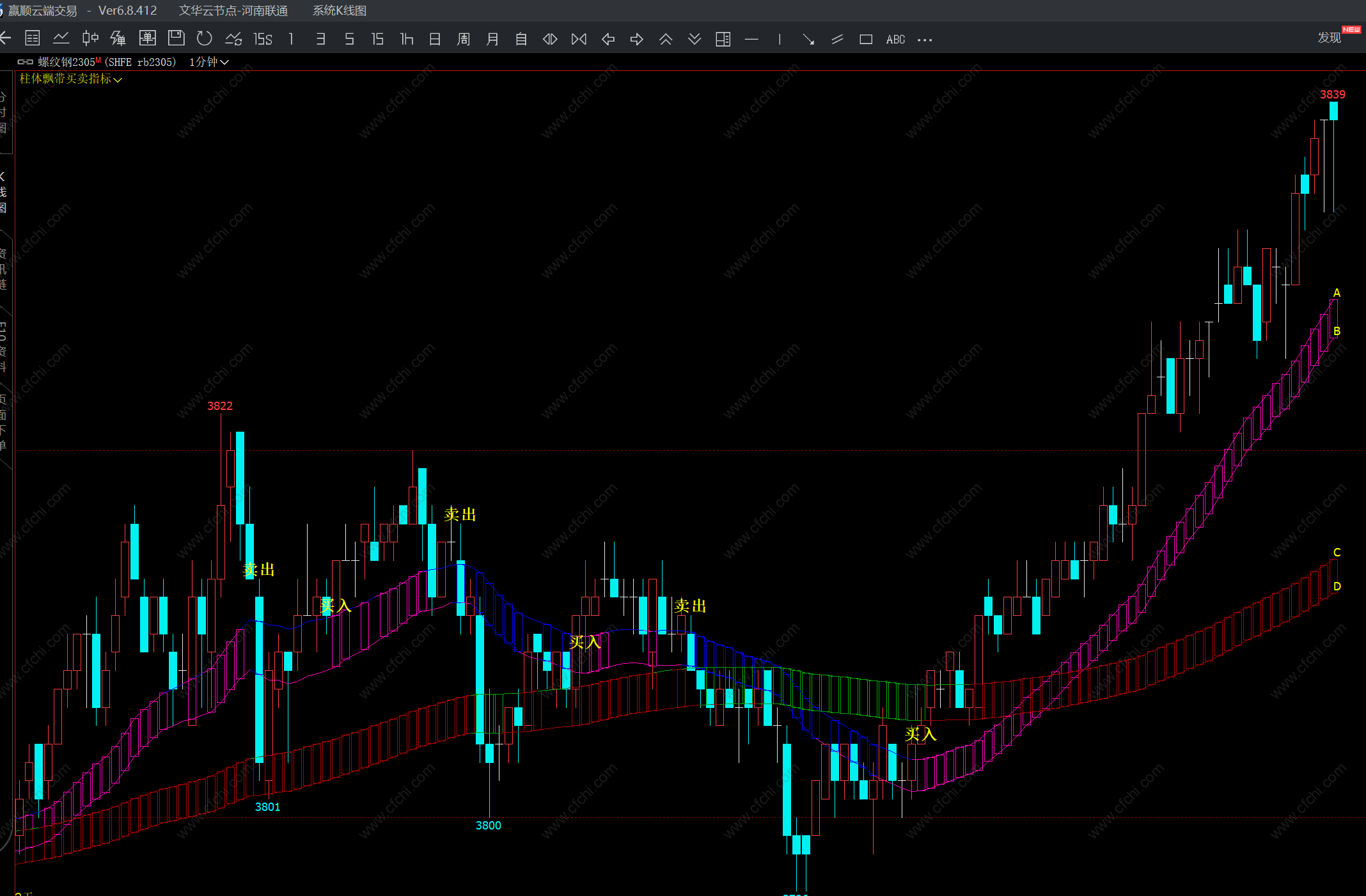
Task: Expand the 1分钟 period dropdown
Action: 209,62
